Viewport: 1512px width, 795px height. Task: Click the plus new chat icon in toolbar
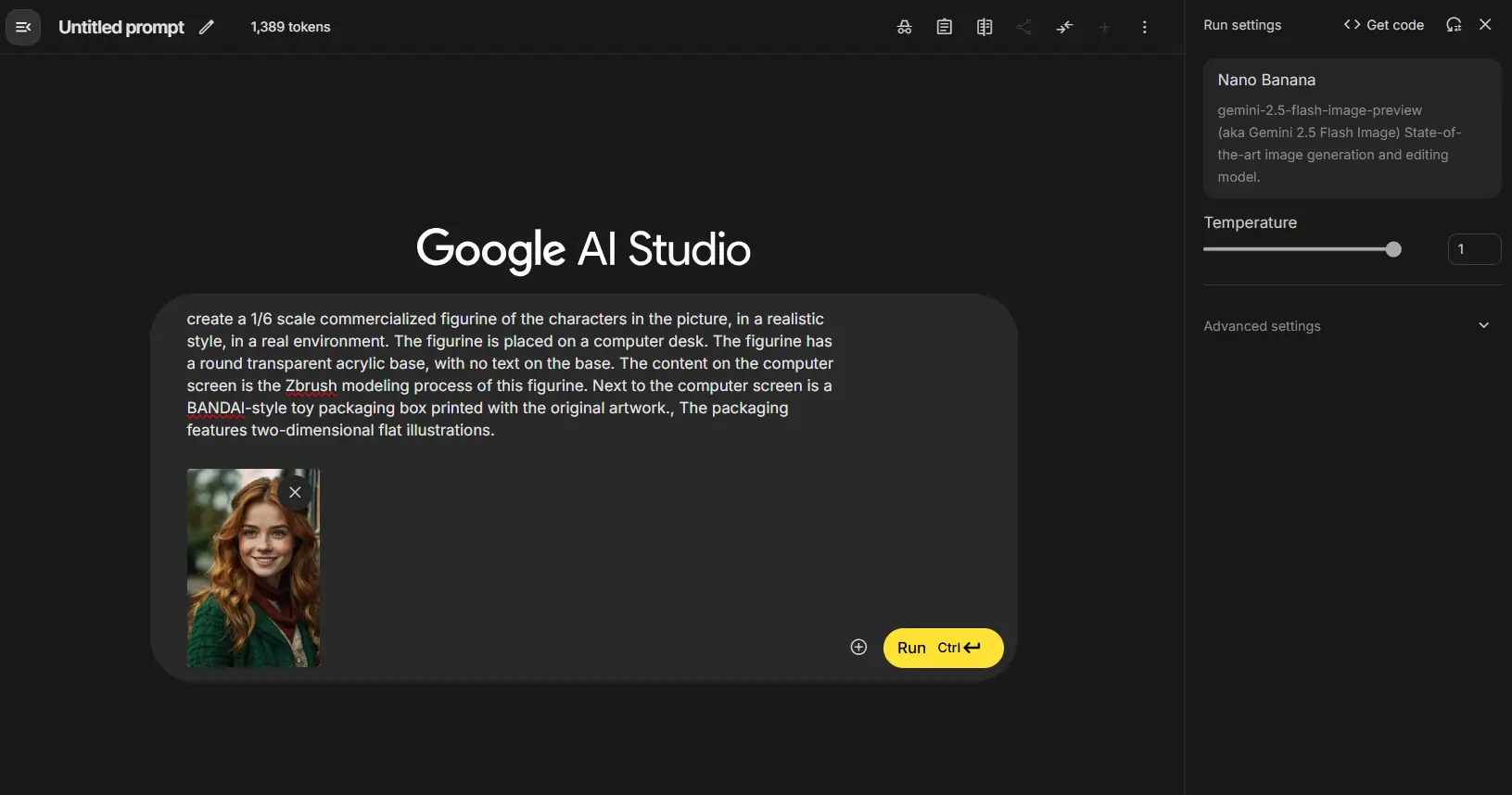tap(1104, 27)
